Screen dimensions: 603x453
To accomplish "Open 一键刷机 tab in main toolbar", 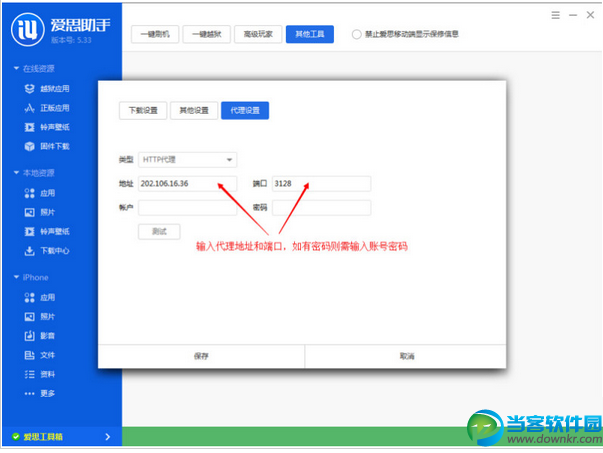I will pyautogui.click(x=155, y=34).
